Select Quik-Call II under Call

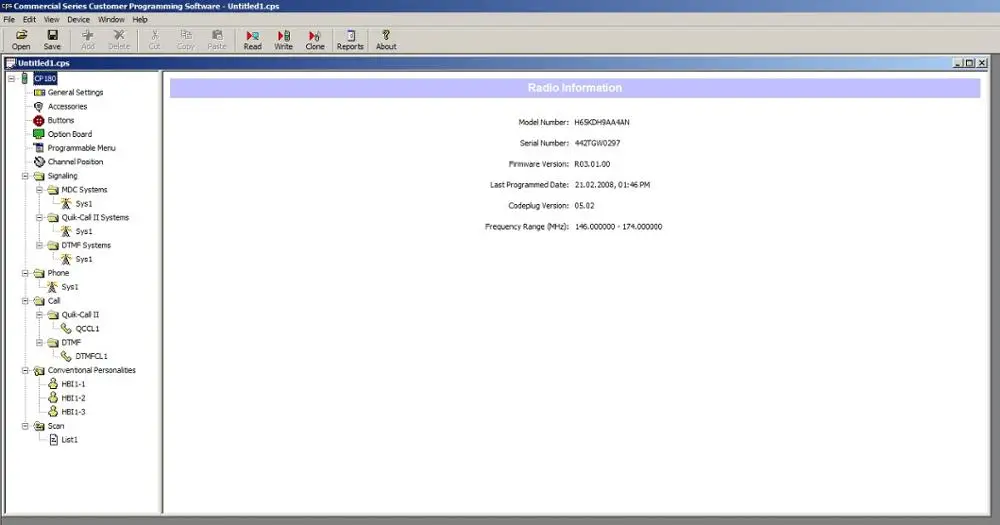tap(80, 314)
